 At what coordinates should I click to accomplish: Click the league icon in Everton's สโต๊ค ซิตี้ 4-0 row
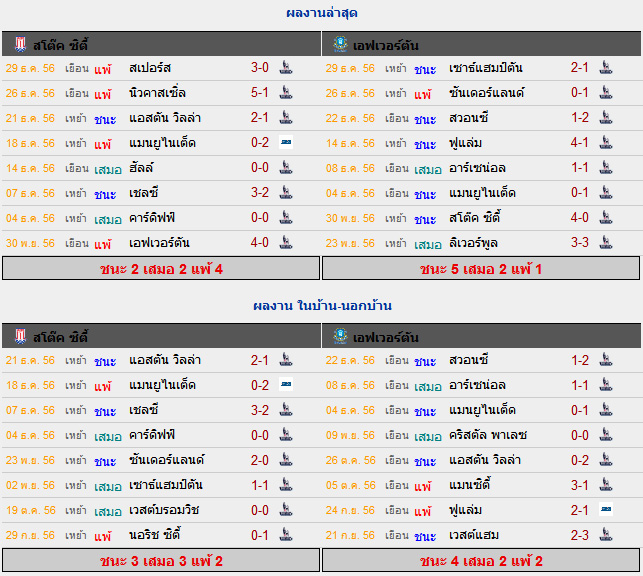click(x=606, y=218)
